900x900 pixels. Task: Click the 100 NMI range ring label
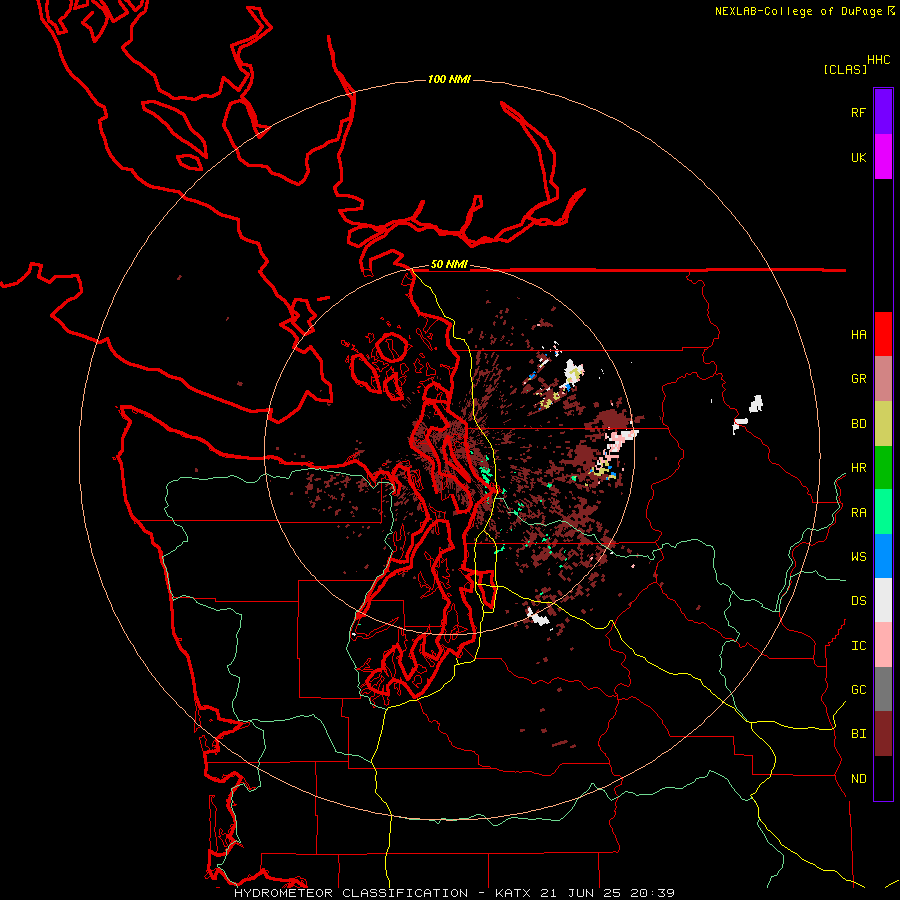click(x=449, y=79)
